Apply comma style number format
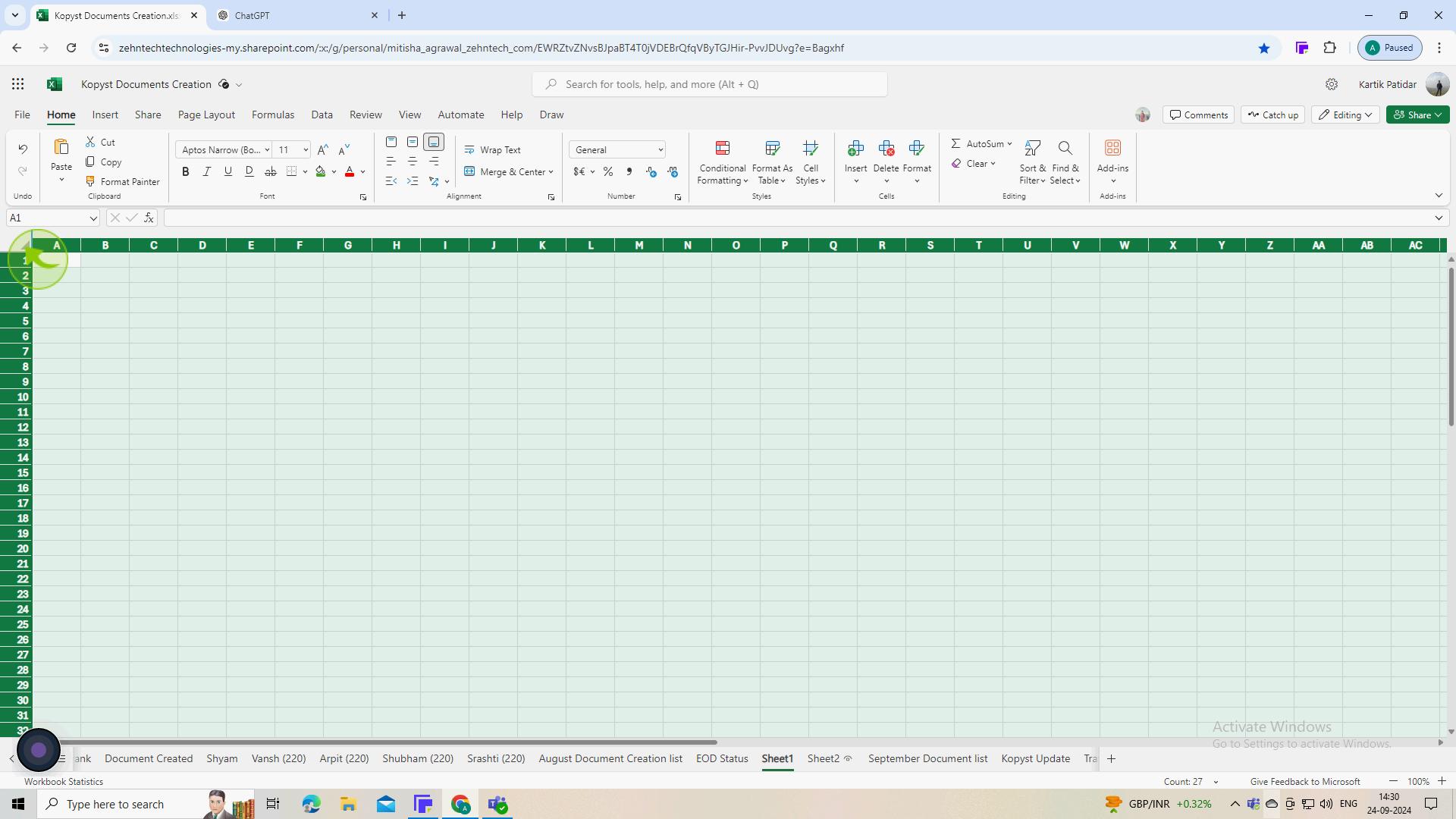 [629, 172]
